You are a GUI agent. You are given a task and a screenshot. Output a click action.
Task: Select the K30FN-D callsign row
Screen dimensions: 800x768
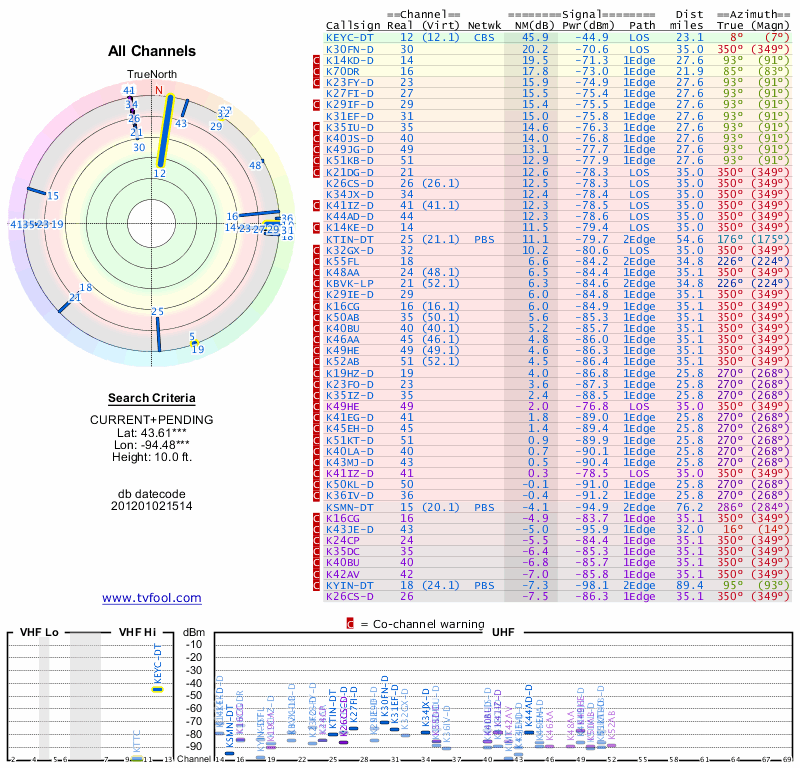point(349,49)
